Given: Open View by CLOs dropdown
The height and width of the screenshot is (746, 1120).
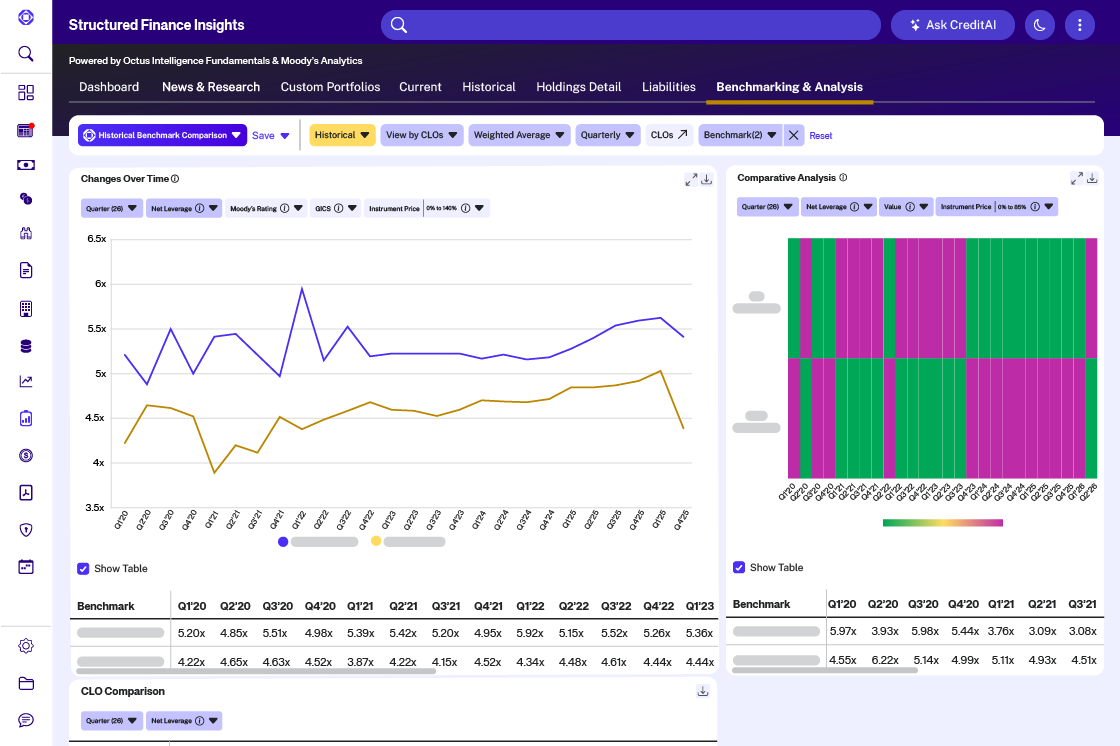Looking at the screenshot, I should [x=421, y=135].
